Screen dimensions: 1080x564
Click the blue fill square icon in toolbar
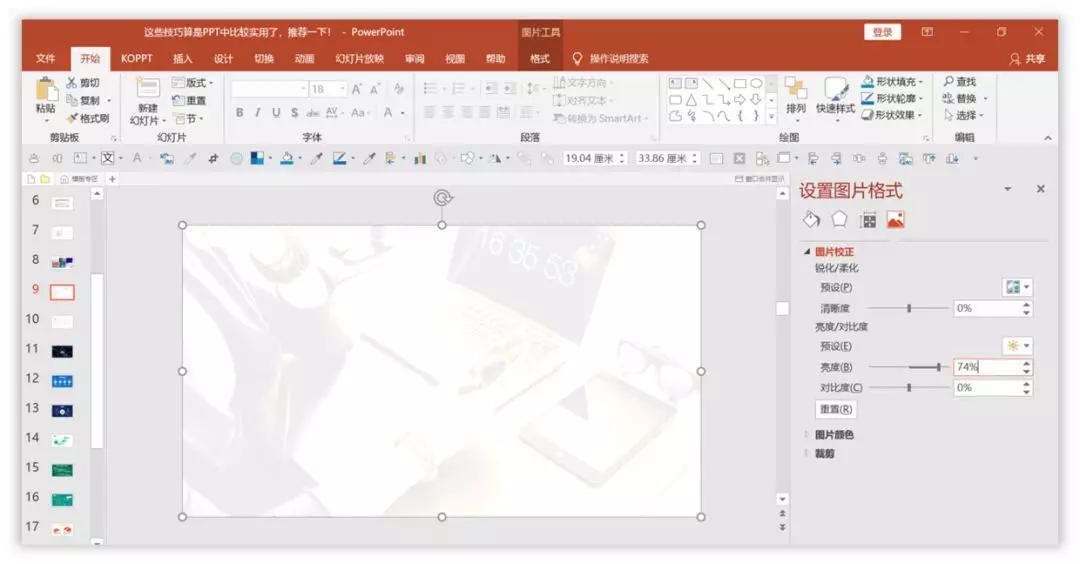pos(257,158)
